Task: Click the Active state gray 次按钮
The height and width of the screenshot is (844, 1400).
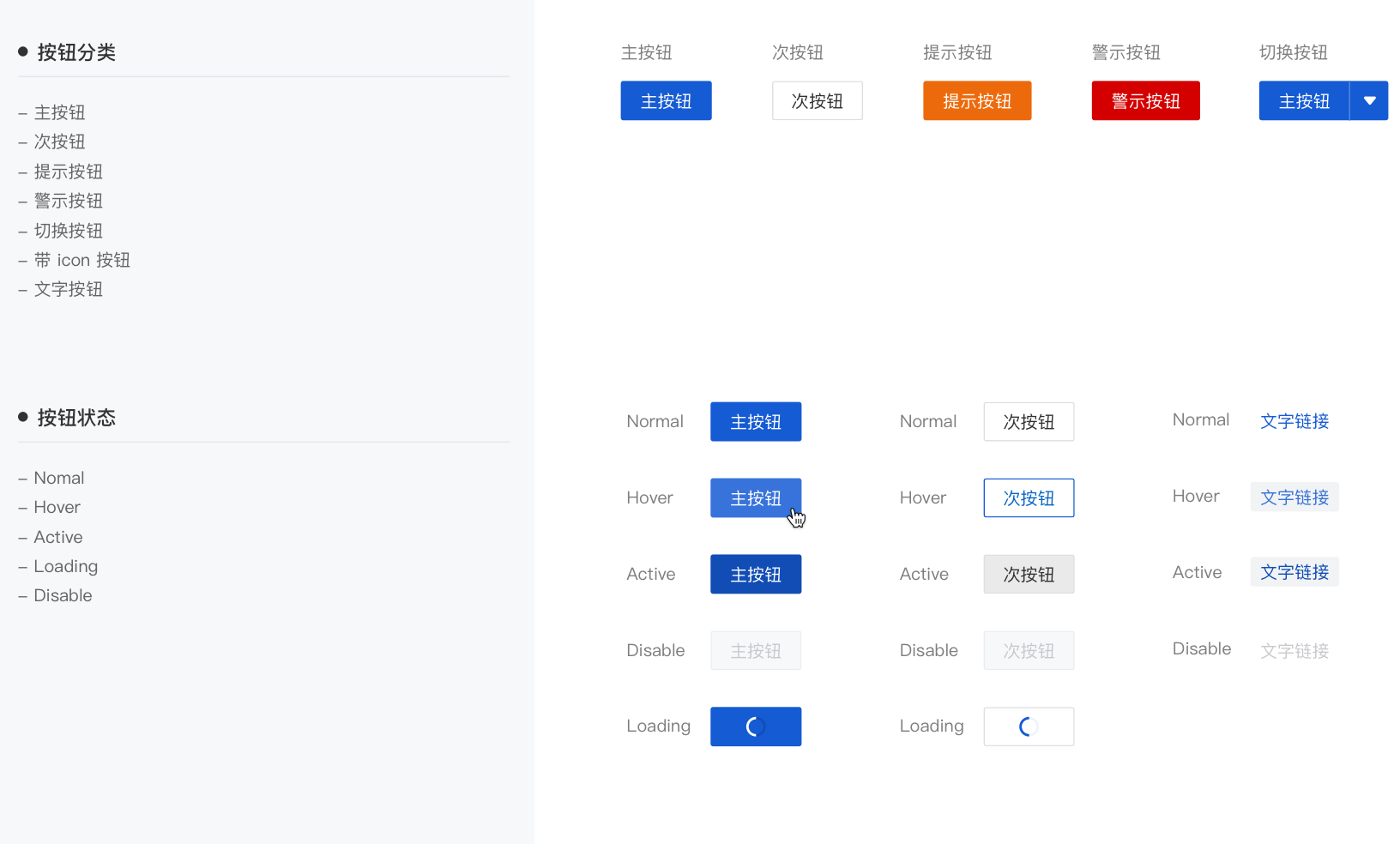Action: [x=1029, y=575]
